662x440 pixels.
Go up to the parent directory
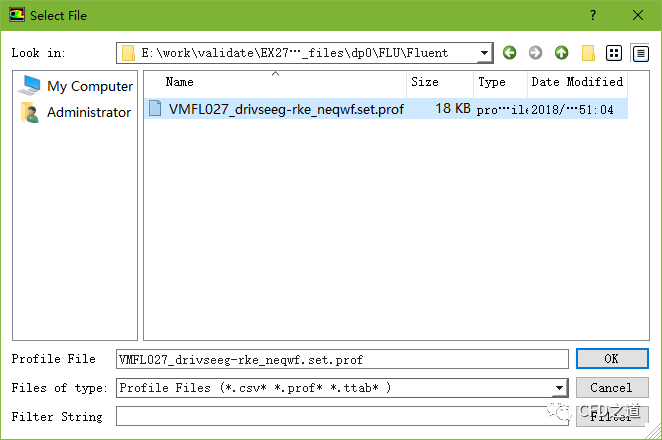tap(562, 53)
